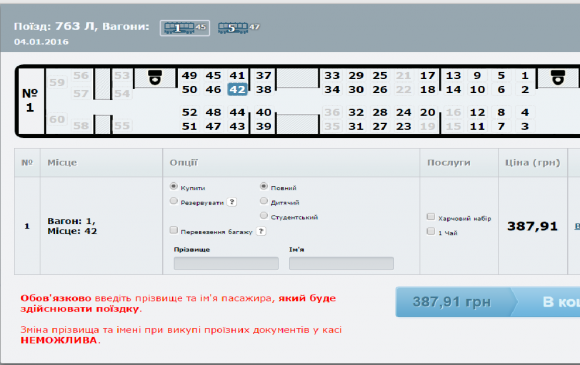Choose seat 52 in the wagon
The image size is (580, 365).
[x=189, y=112]
